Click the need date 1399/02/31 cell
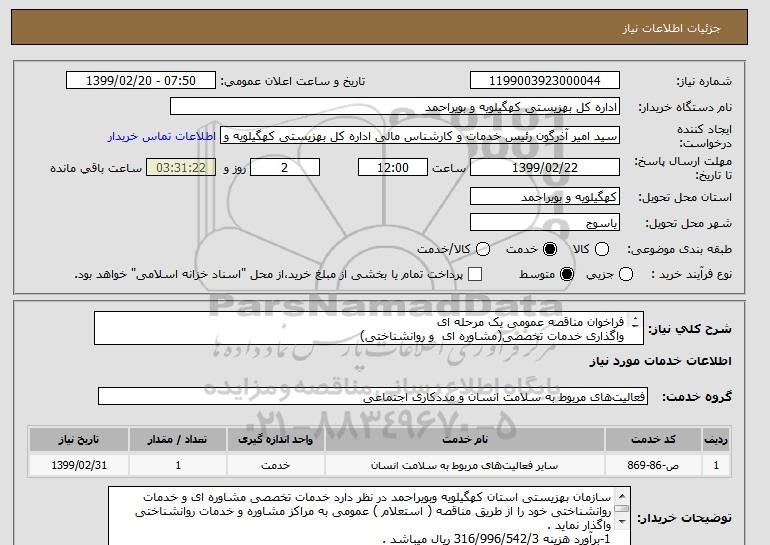This screenshot has height=545, width=770. click(79, 465)
